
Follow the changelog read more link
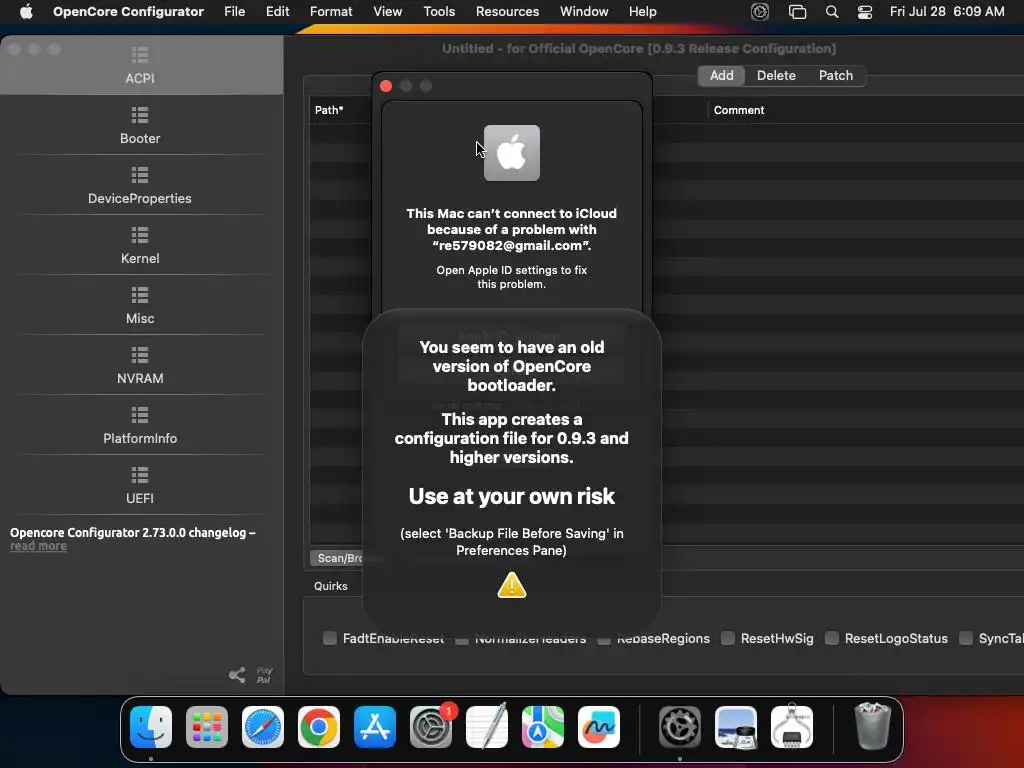click(39, 546)
